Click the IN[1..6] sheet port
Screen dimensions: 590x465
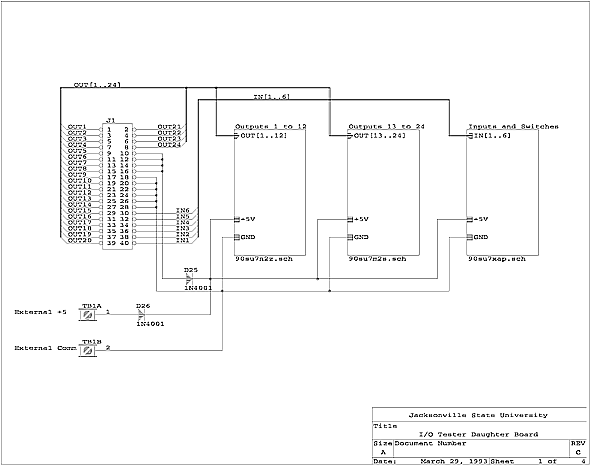click(489, 135)
